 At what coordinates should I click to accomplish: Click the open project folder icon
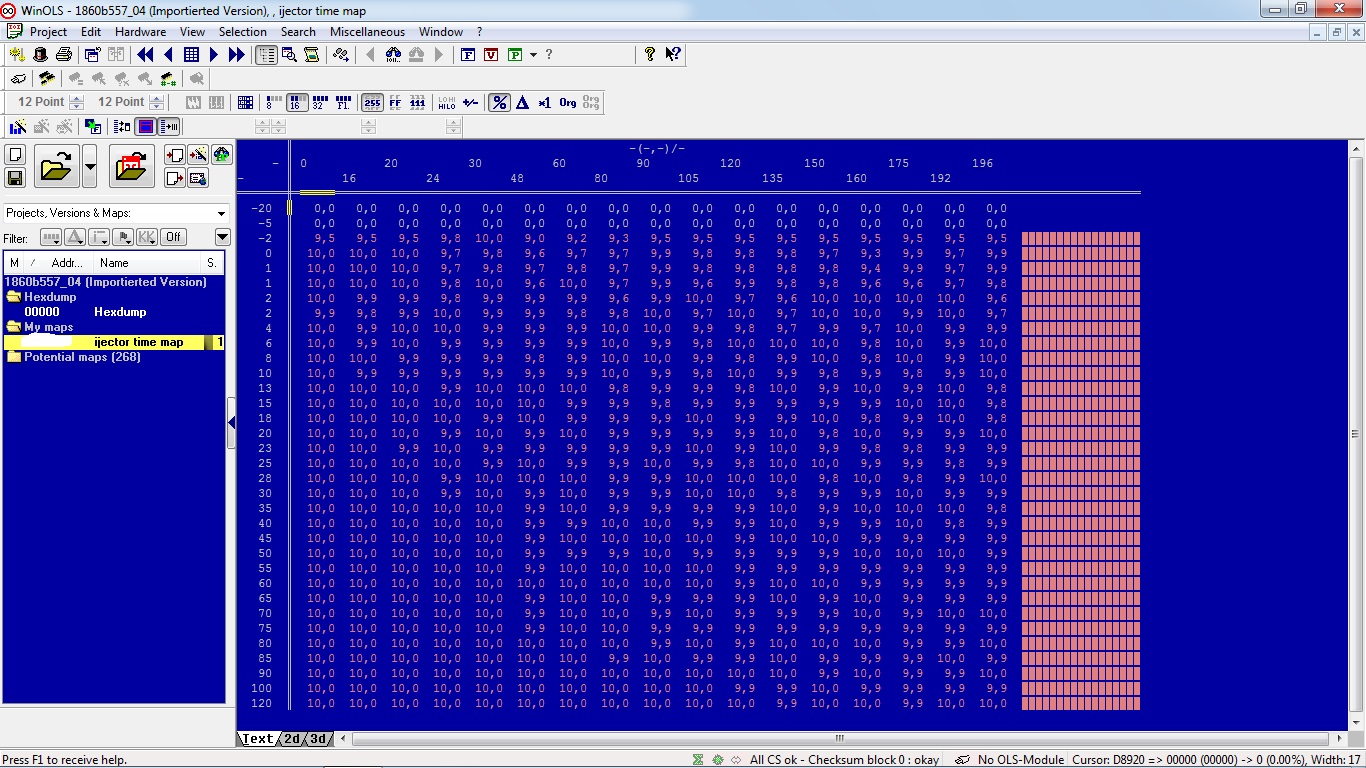(x=56, y=166)
